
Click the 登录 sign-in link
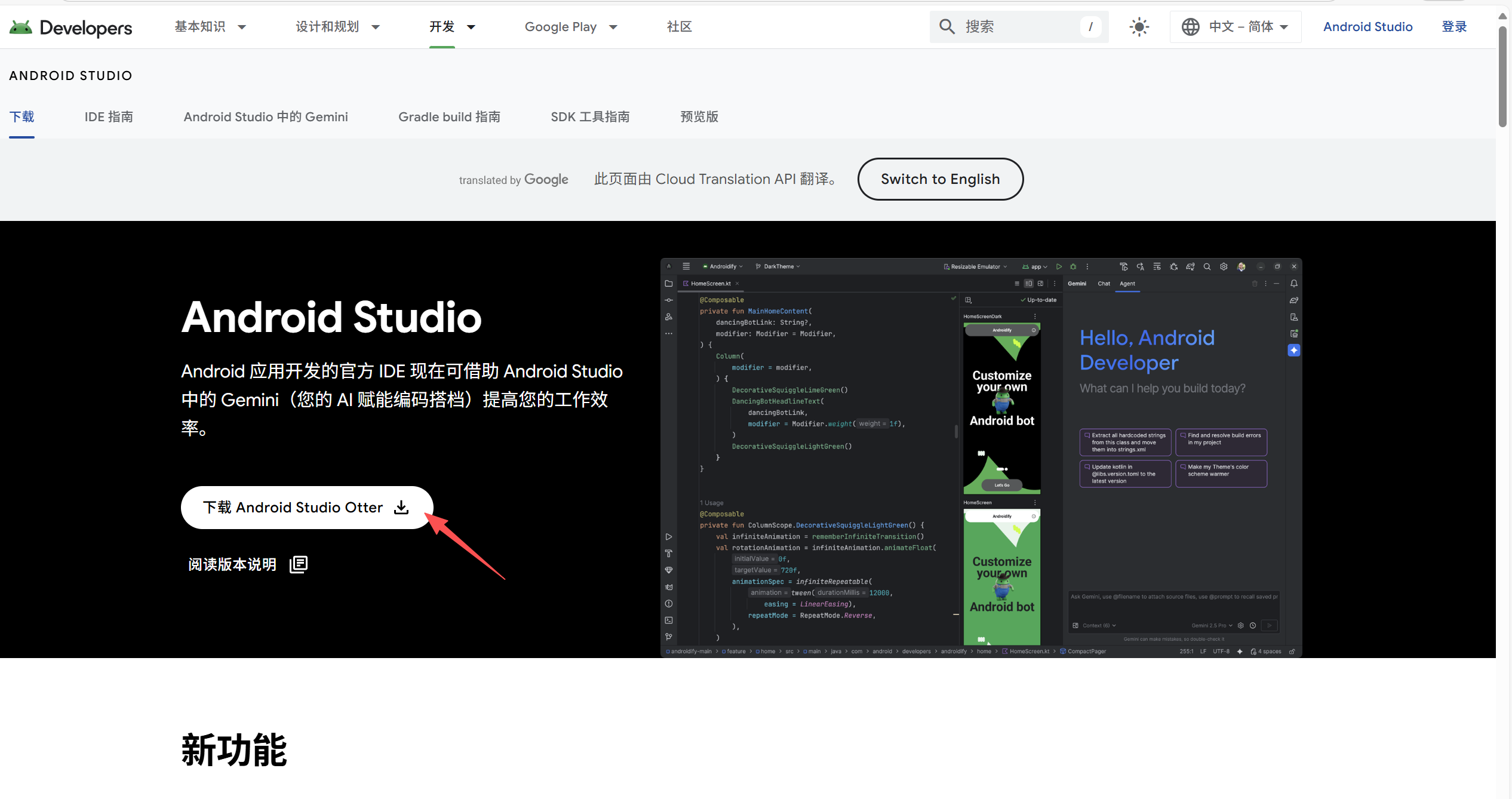point(1454,27)
